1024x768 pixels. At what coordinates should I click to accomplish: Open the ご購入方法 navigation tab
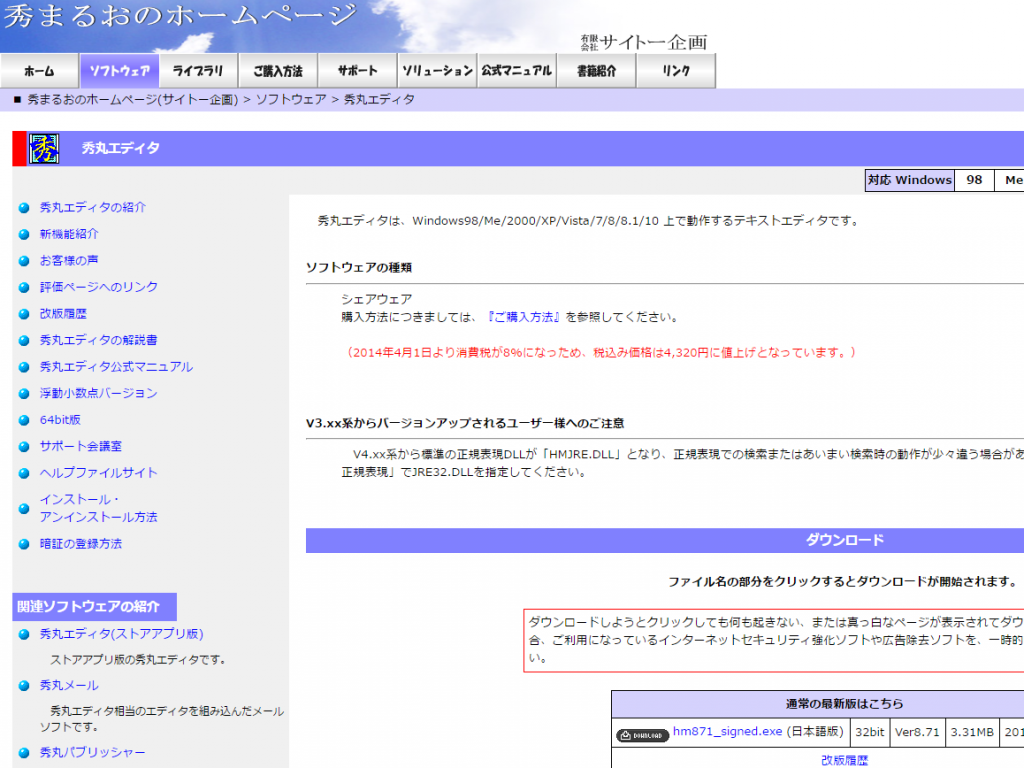278,71
